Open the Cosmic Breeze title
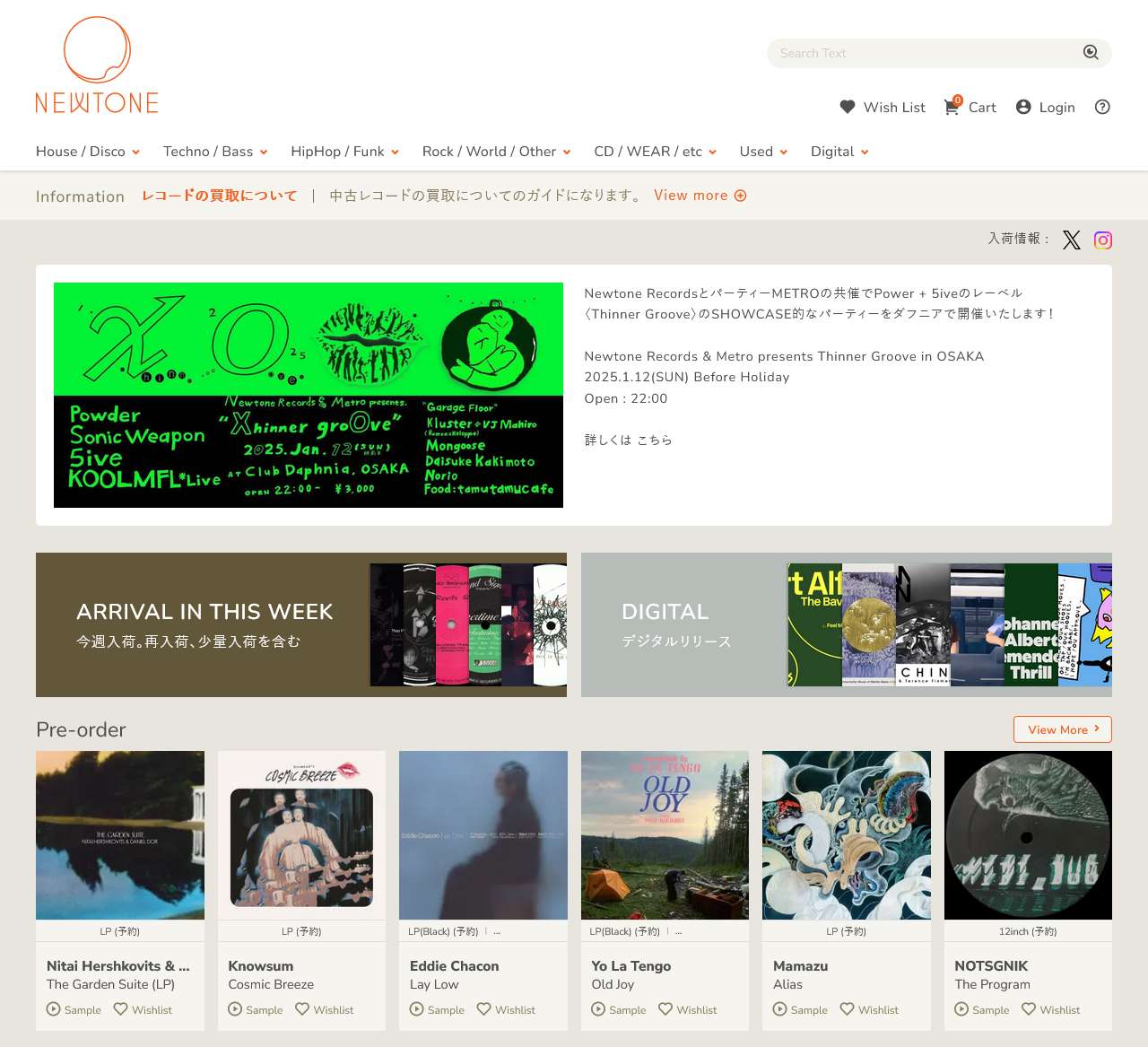 [271, 984]
